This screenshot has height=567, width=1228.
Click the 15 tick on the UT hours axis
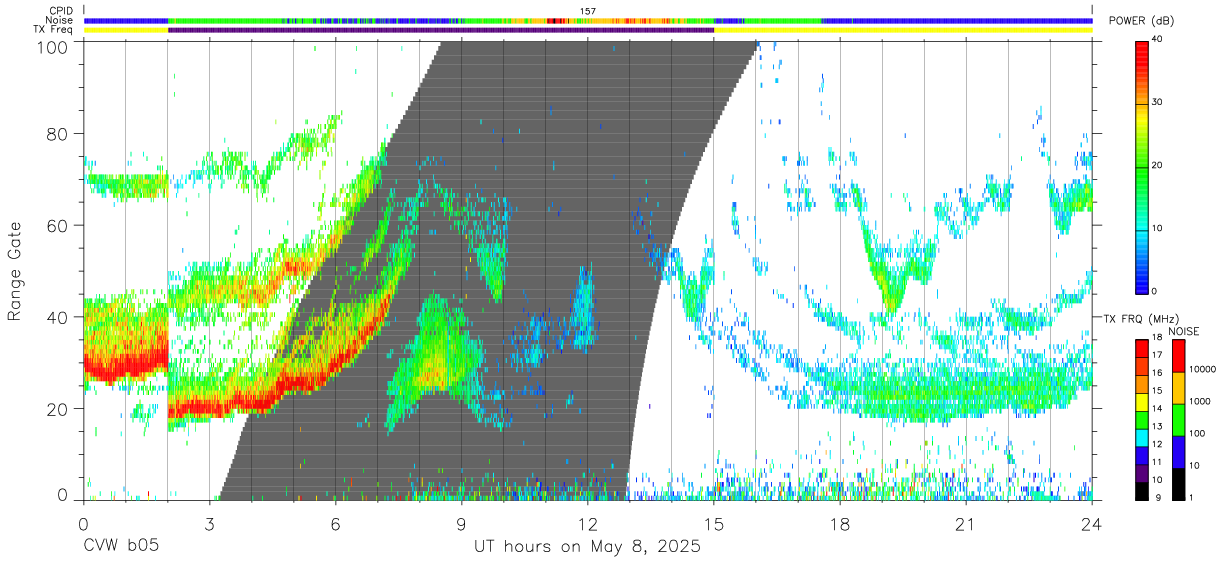[x=713, y=524]
